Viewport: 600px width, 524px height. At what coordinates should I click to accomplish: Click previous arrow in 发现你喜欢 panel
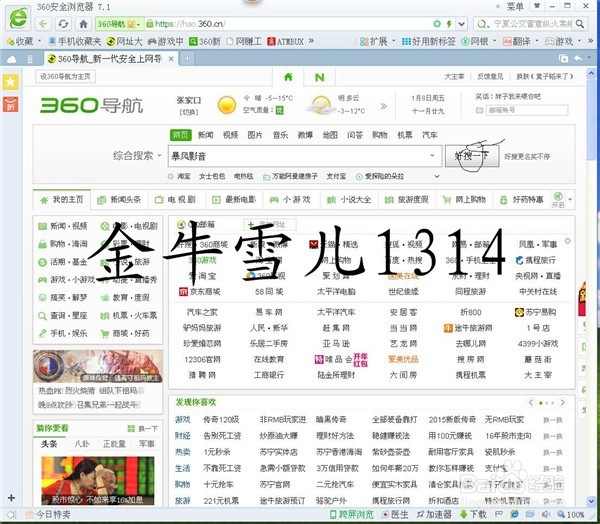pyautogui.click(x=531, y=403)
